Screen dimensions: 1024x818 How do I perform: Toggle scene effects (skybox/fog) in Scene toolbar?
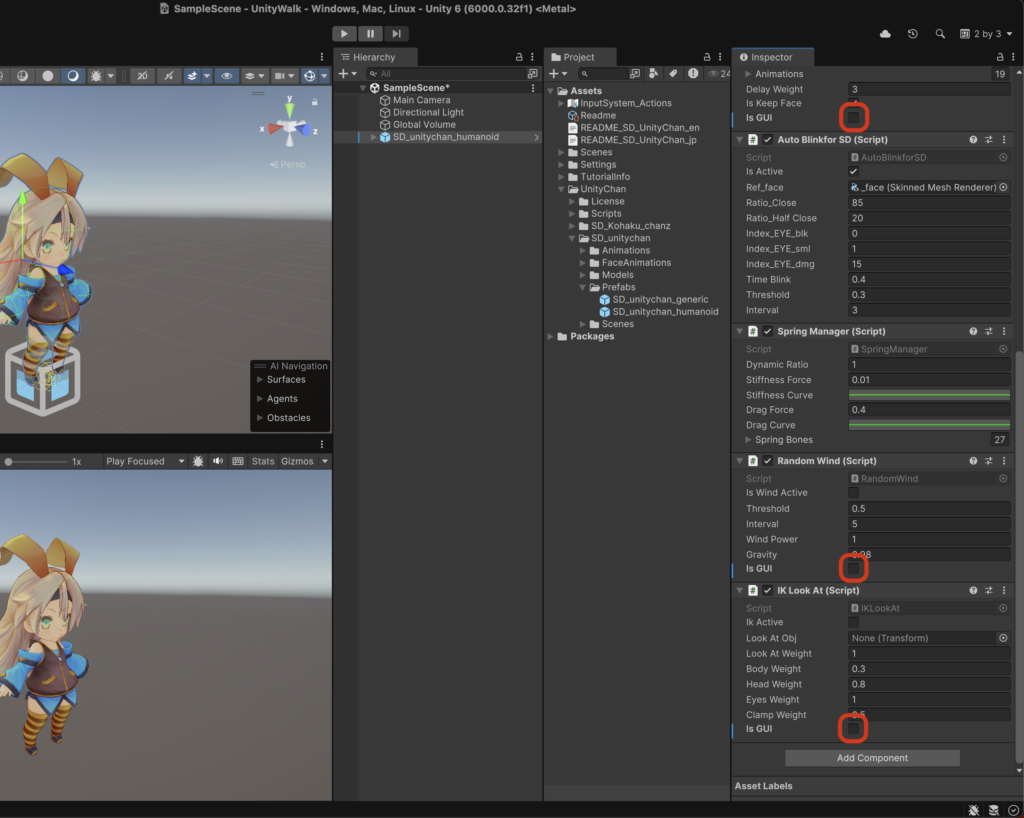coord(192,76)
